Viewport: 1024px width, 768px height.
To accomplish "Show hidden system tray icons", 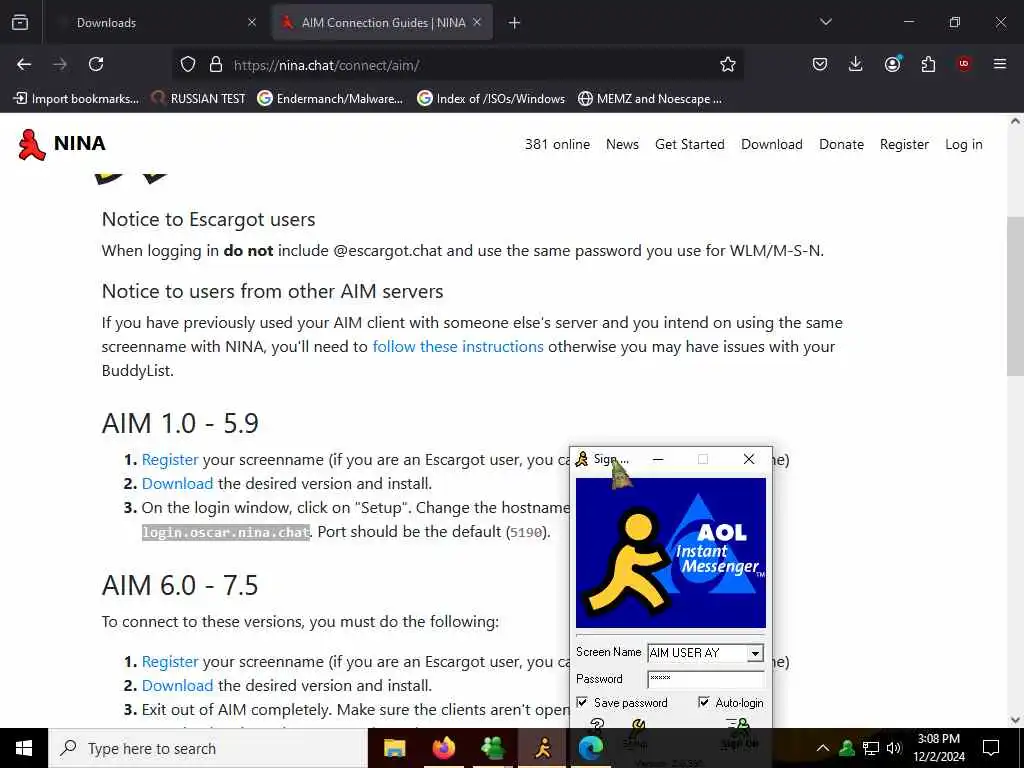I will click(x=823, y=748).
